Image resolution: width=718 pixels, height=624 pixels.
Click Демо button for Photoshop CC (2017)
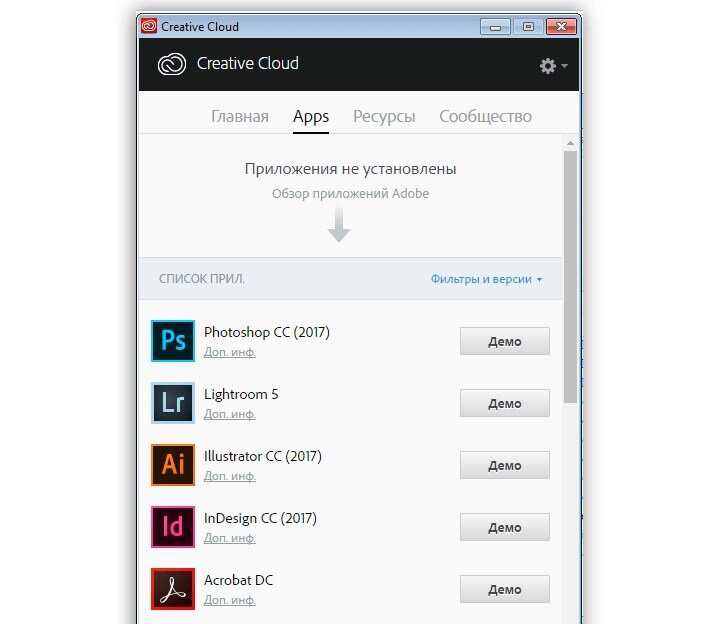(x=505, y=341)
